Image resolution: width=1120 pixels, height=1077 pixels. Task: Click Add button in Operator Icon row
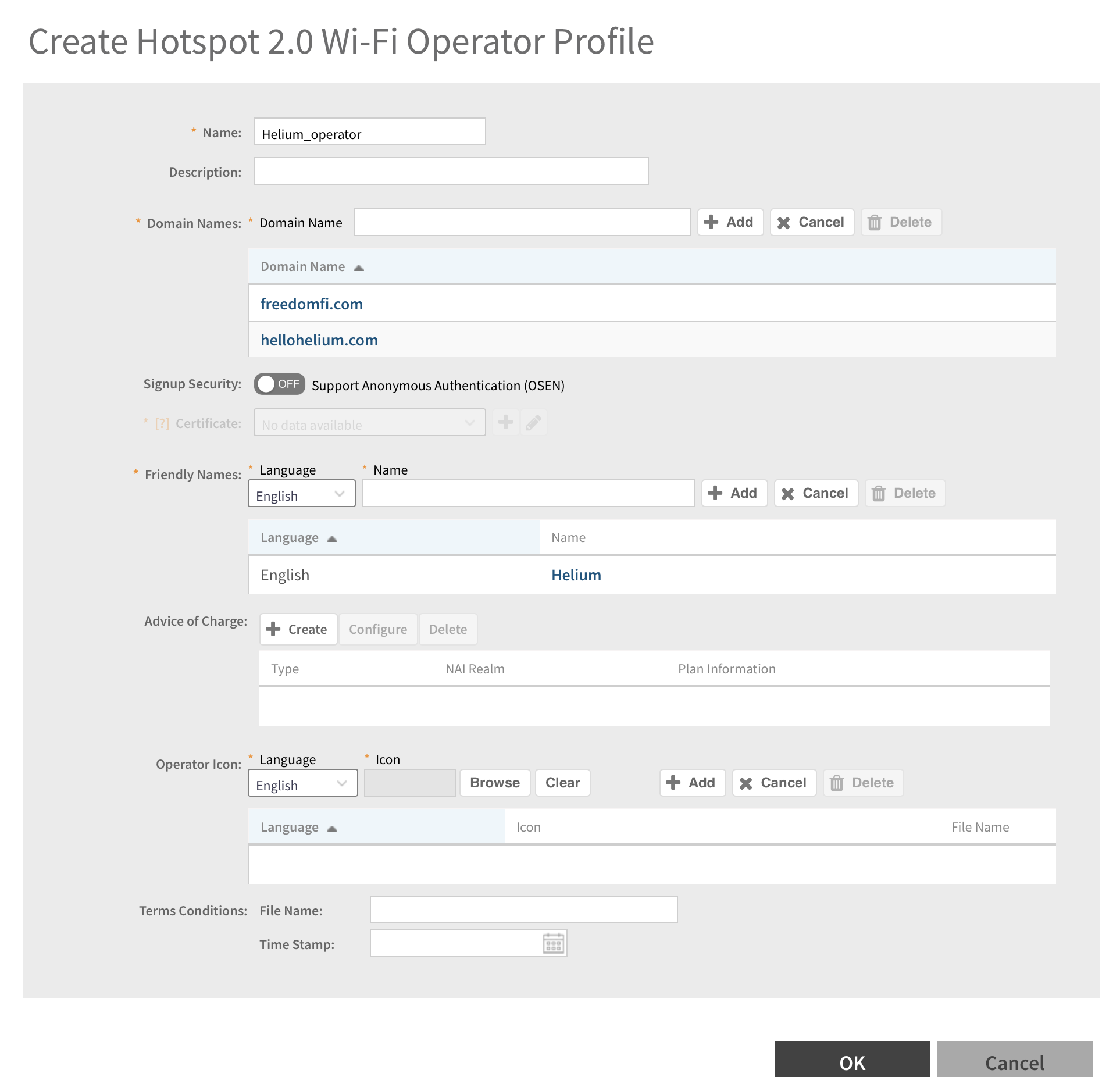point(692,783)
